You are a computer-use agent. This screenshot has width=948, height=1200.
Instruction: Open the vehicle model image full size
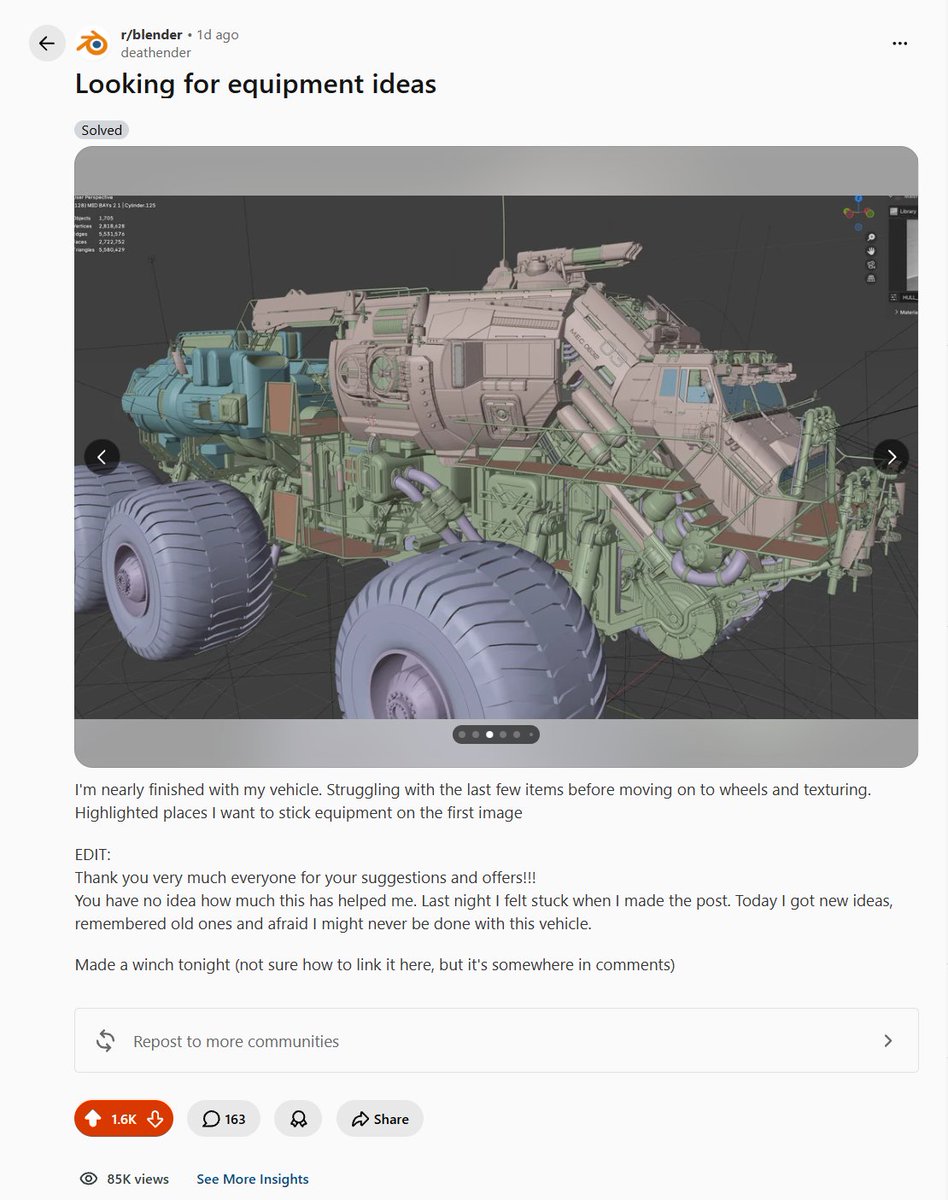[496, 457]
